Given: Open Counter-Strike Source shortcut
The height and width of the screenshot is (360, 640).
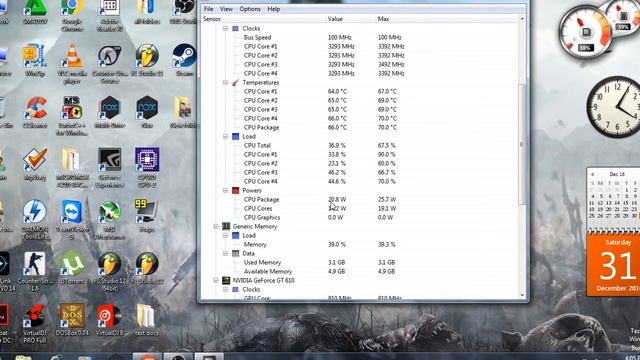Looking at the screenshot, I should pyautogui.click(x=110, y=64).
